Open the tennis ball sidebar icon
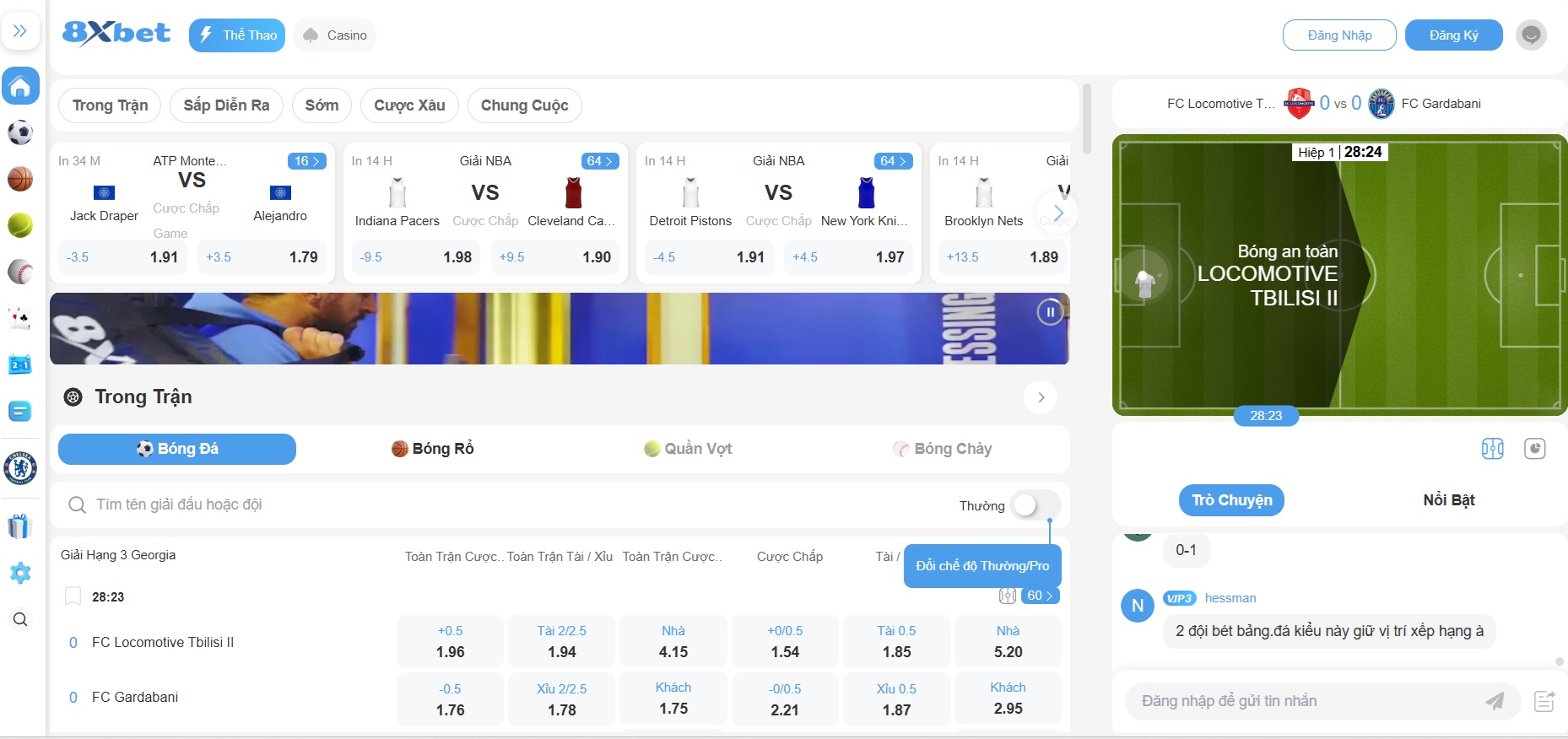 tap(20, 225)
